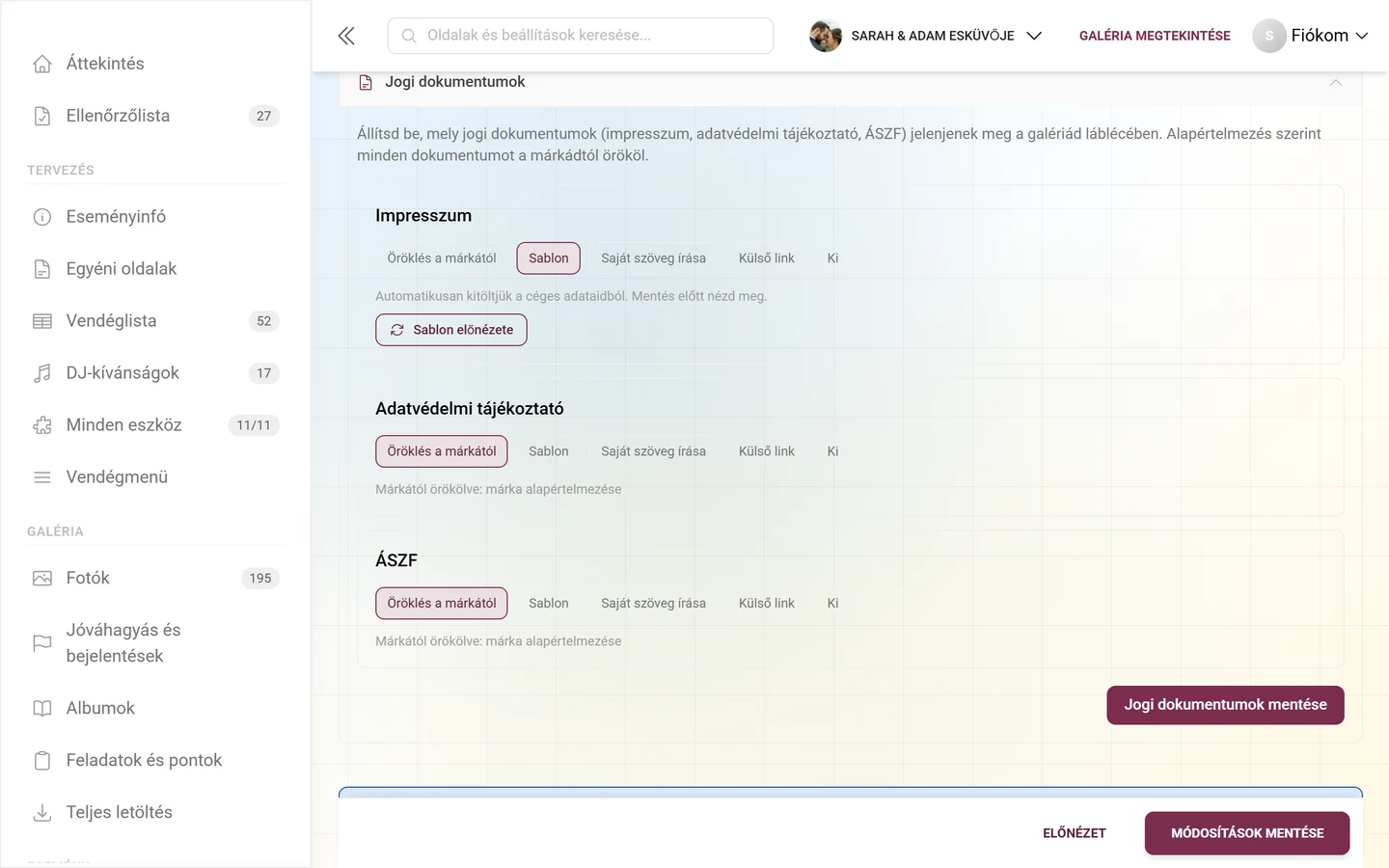Click the search magnifier icon
Viewport: 1389px width, 868px height.
tap(409, 36)
